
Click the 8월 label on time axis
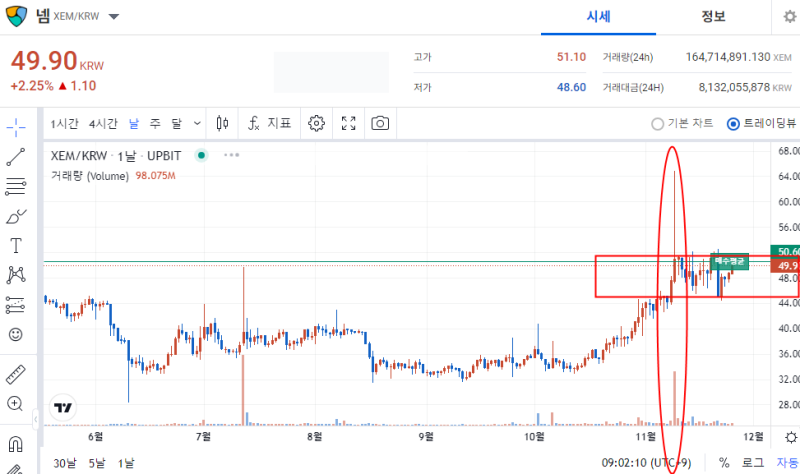coord(314,437)
